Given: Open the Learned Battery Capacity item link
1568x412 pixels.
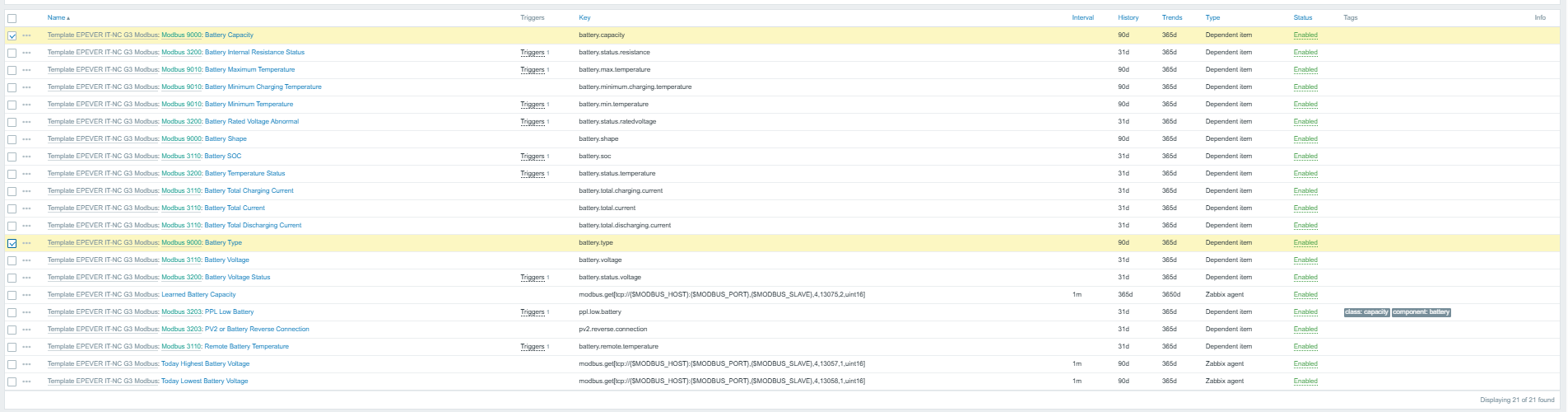Looking at the screenshot, I should click(x=198, y=295).
